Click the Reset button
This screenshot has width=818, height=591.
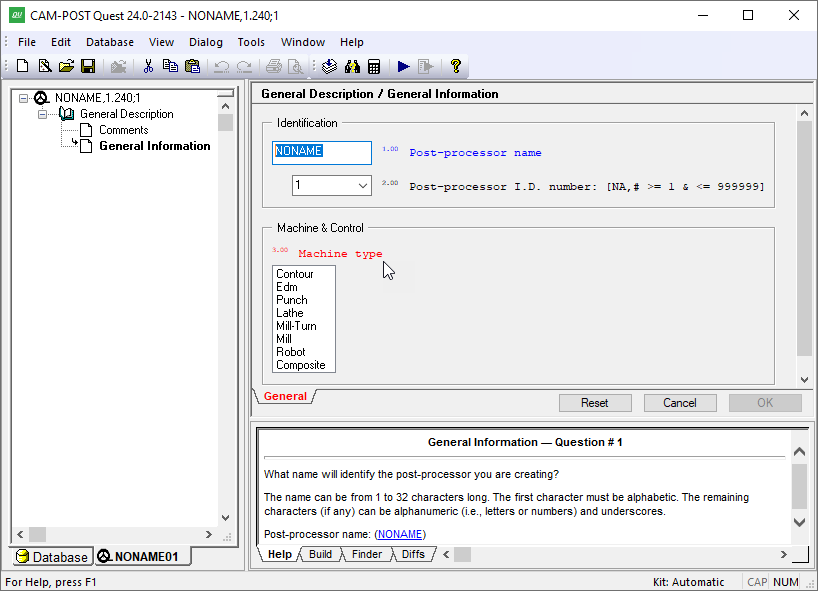click(595, 403)
